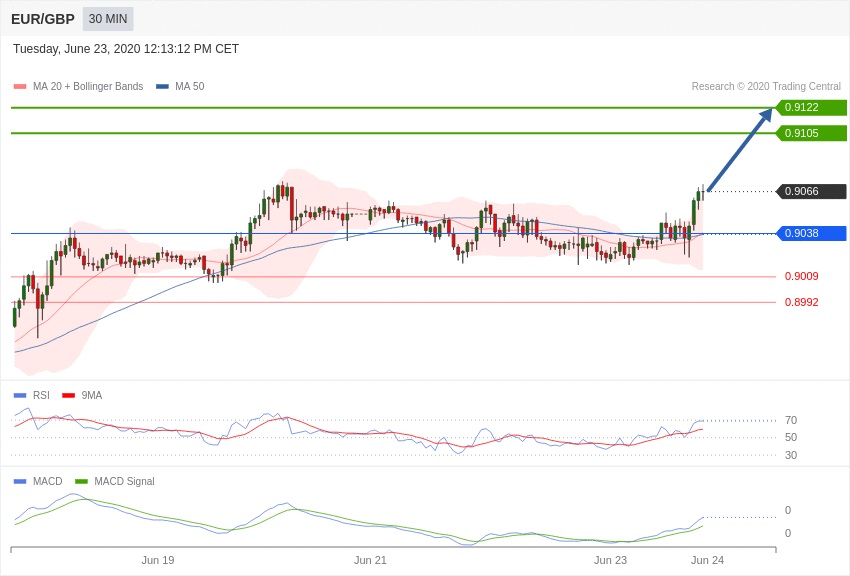Click the MA 20 + Bollinger Bands legend swatch
The image size is (850, 576).
20,86
